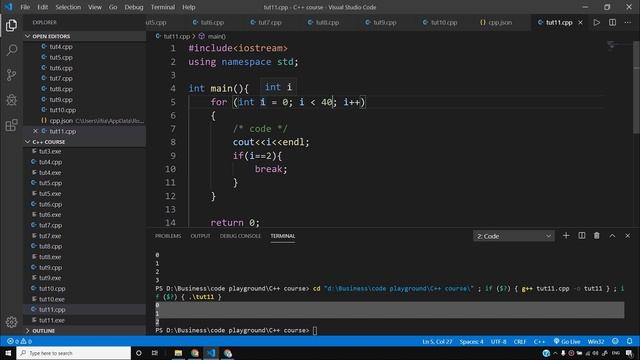Screen dimensions: 640x360
Task: Select tut11.exe in the file tree
Action: (51, 320)
